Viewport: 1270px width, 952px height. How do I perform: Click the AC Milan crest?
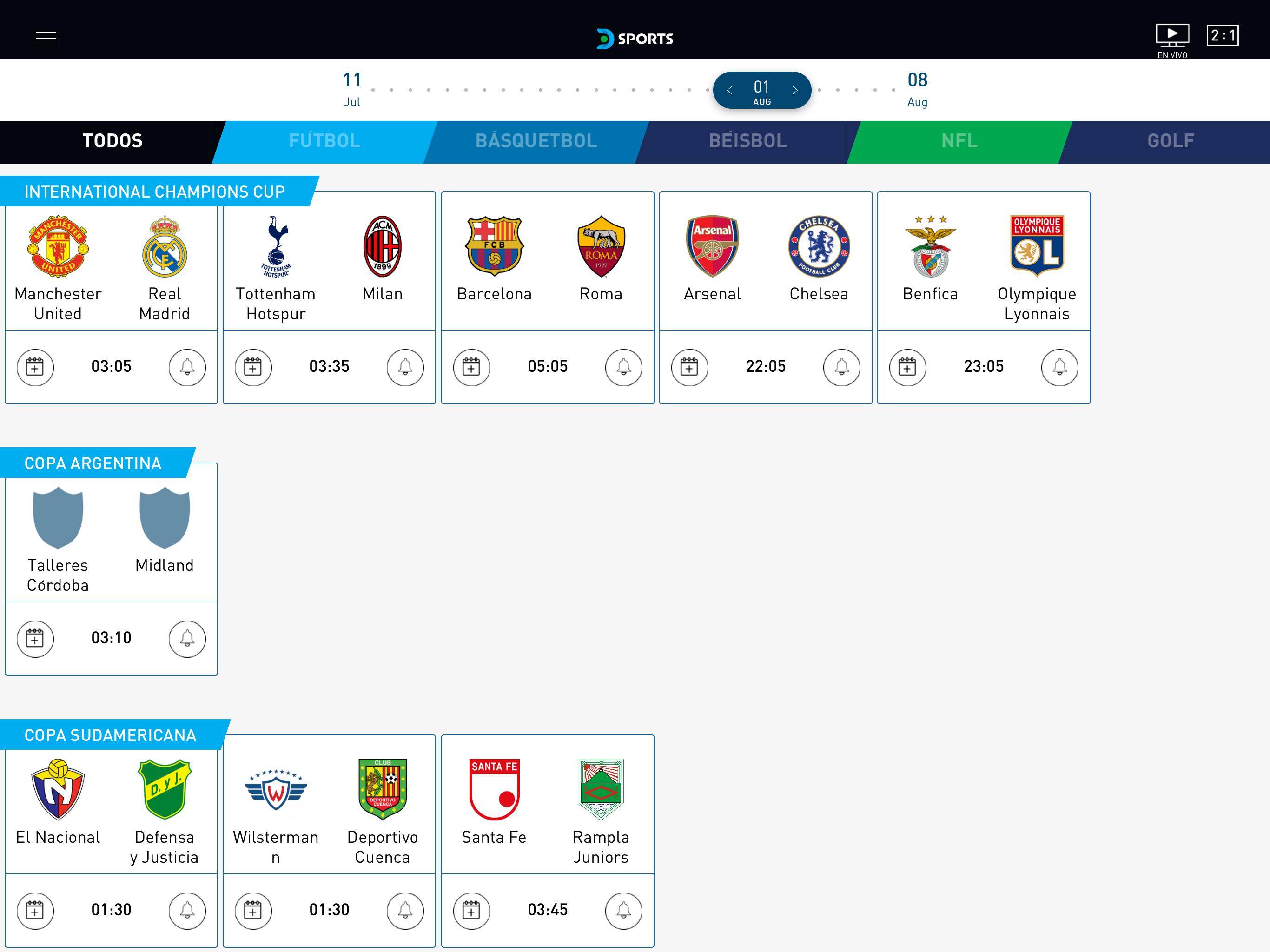click(383, 247)
